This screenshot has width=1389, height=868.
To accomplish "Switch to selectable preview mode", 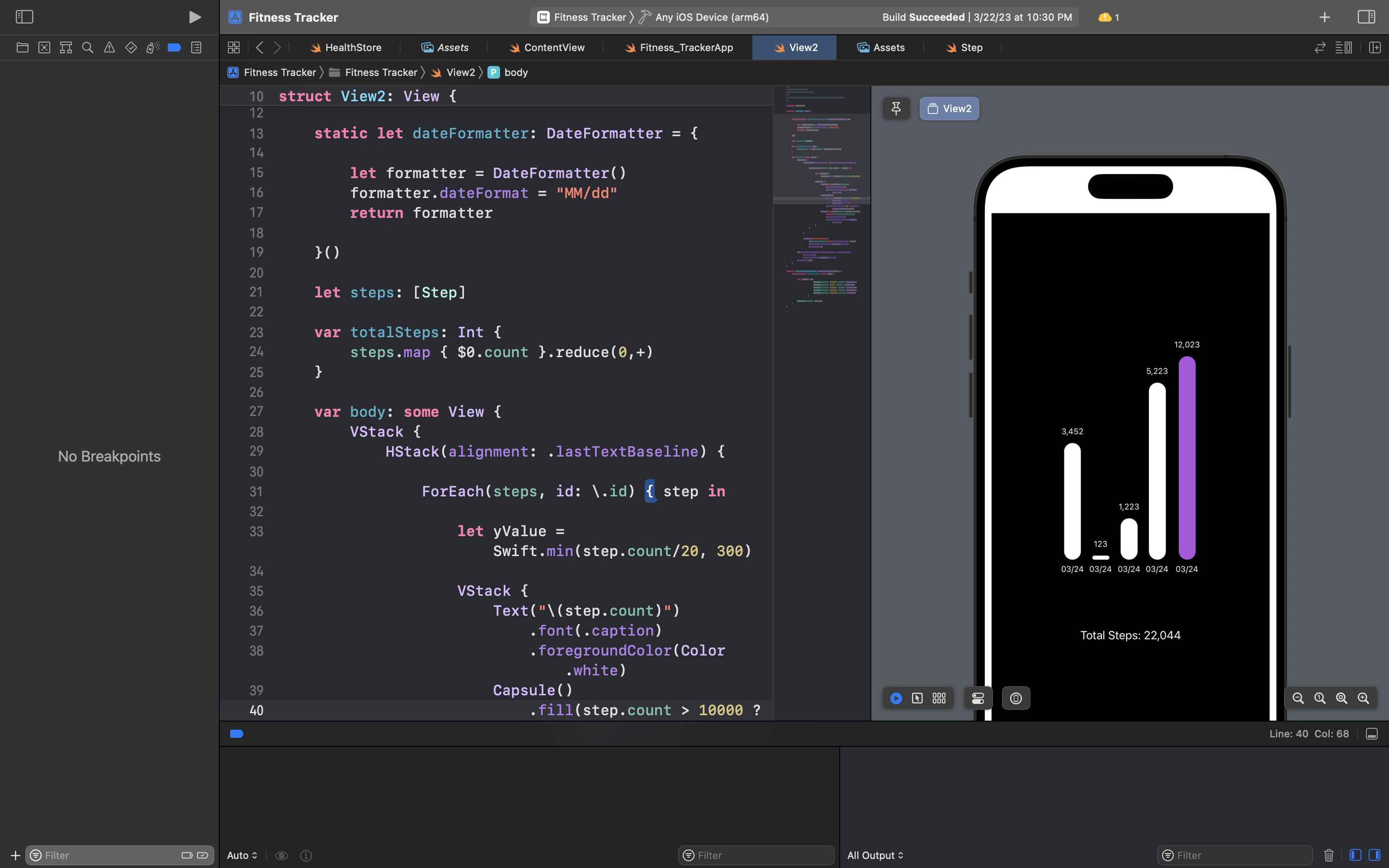I will (917, 698).
